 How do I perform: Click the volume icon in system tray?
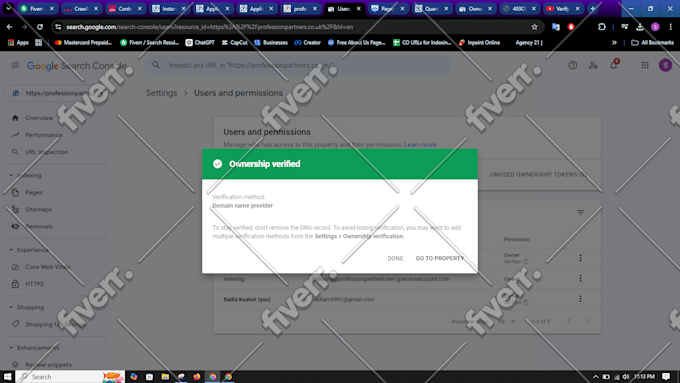pyautogui.click(x=625, y=376)
